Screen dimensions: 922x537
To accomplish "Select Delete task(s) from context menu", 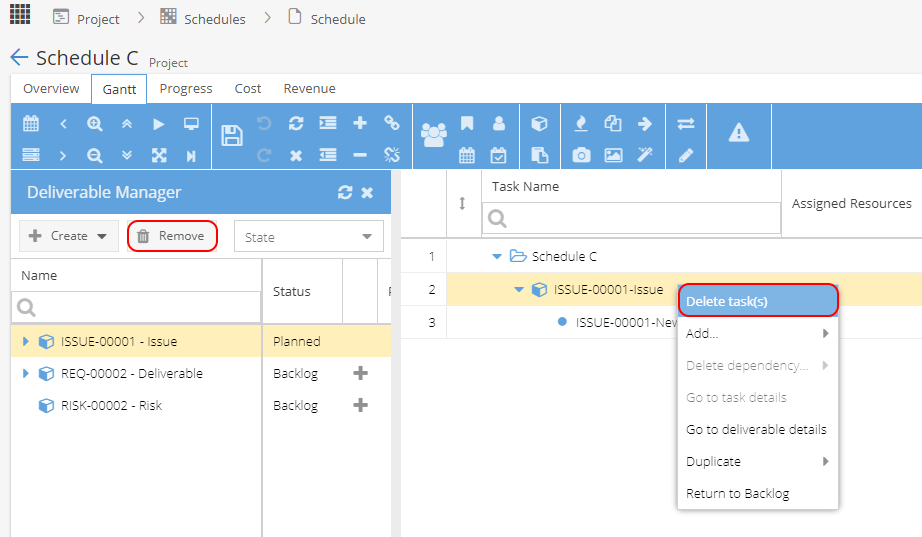I will click(758, 301).
